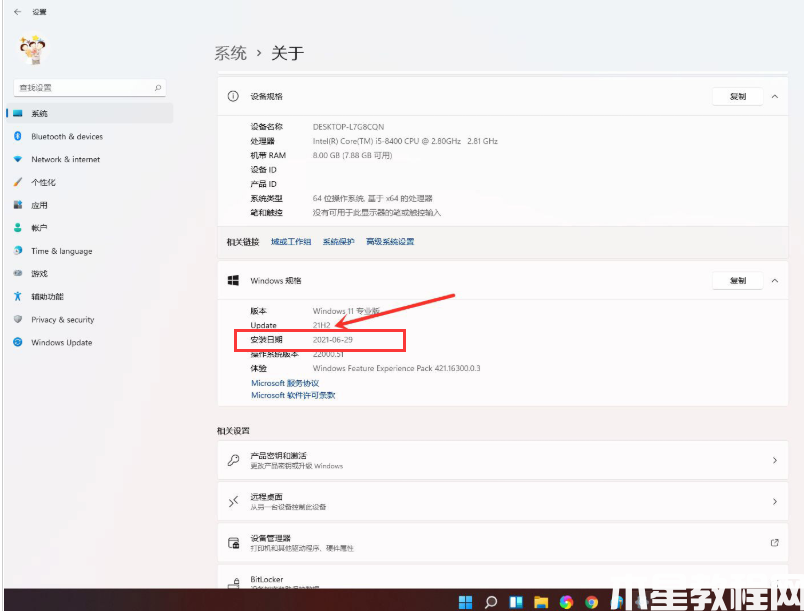Go back using the Settings back arrow

[x=17, y=11]
